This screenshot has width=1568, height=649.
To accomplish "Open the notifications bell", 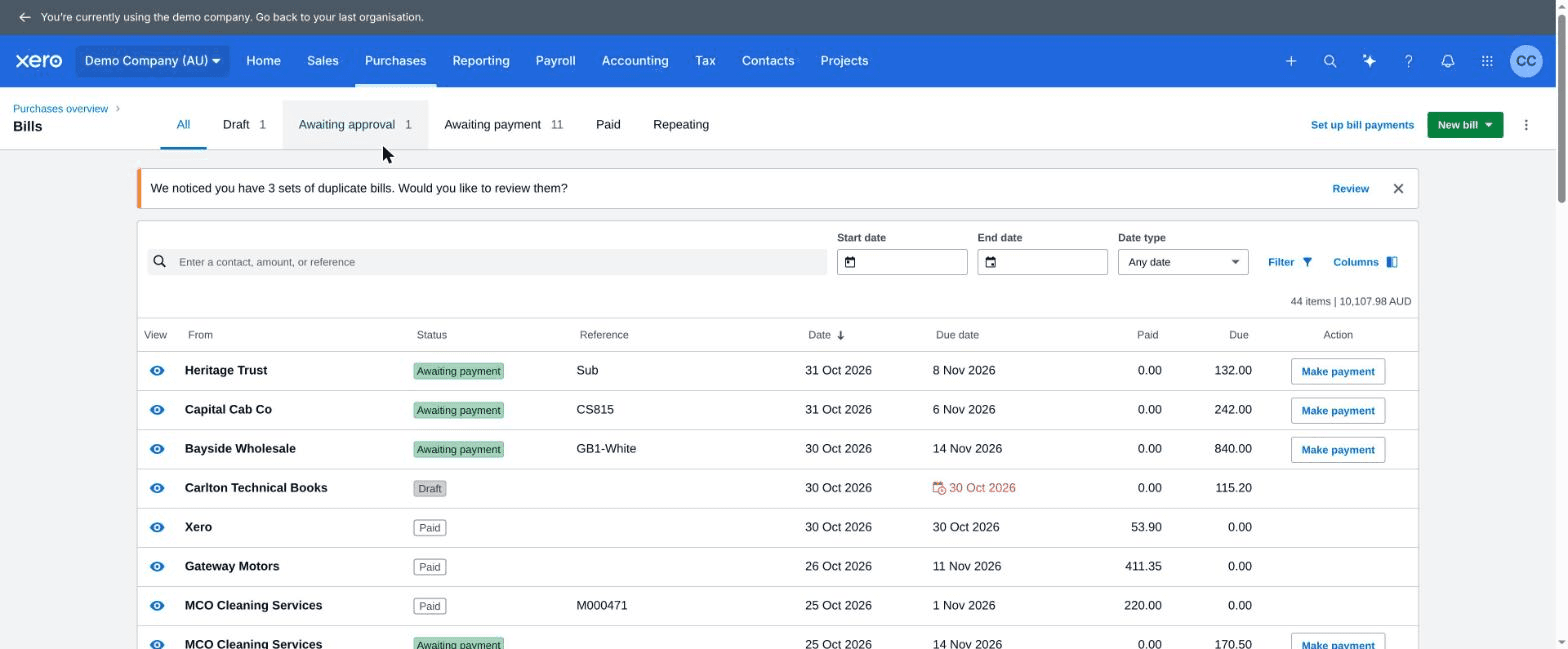I will [1447, 61].
